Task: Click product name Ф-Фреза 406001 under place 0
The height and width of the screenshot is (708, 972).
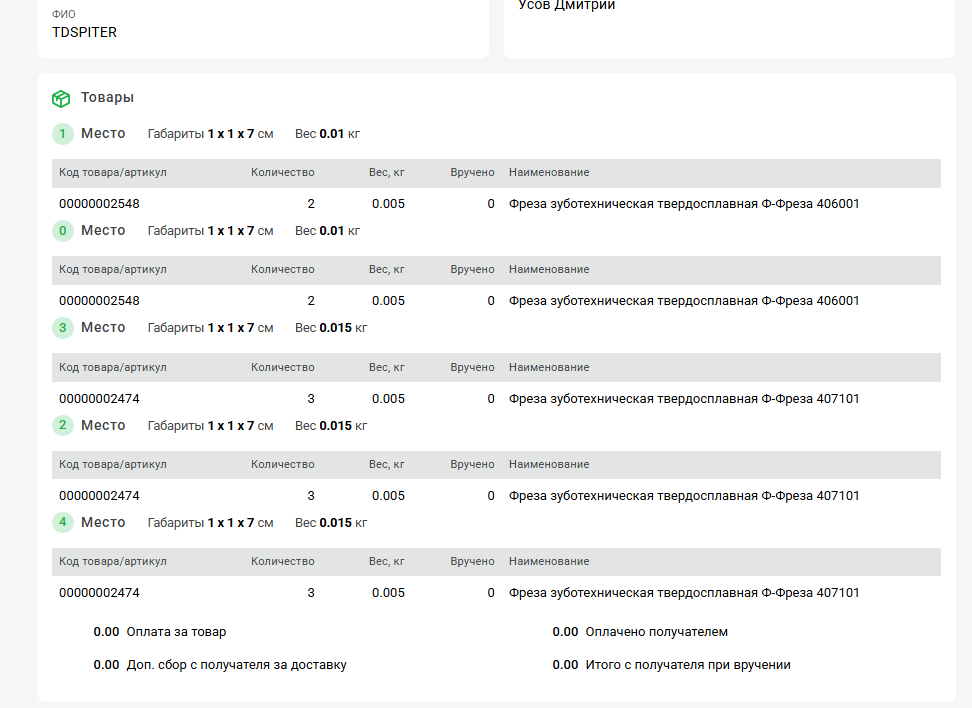Action: pyautogui.click(x=683, y=301)
